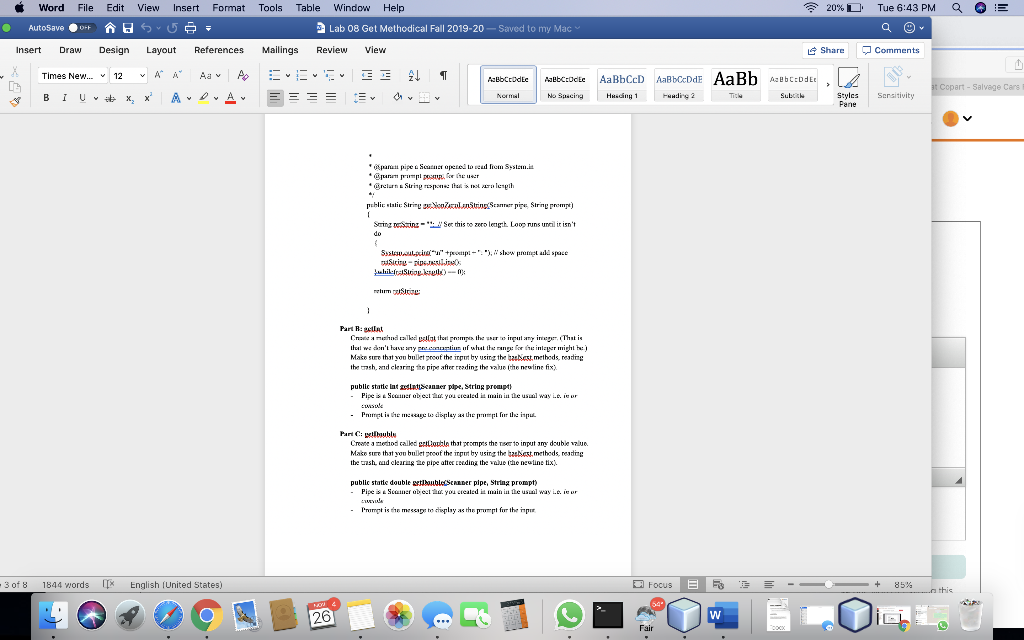1024x640 pixels.
Task: Decrease font size with smaller A
Action: (x=177, y=76)
